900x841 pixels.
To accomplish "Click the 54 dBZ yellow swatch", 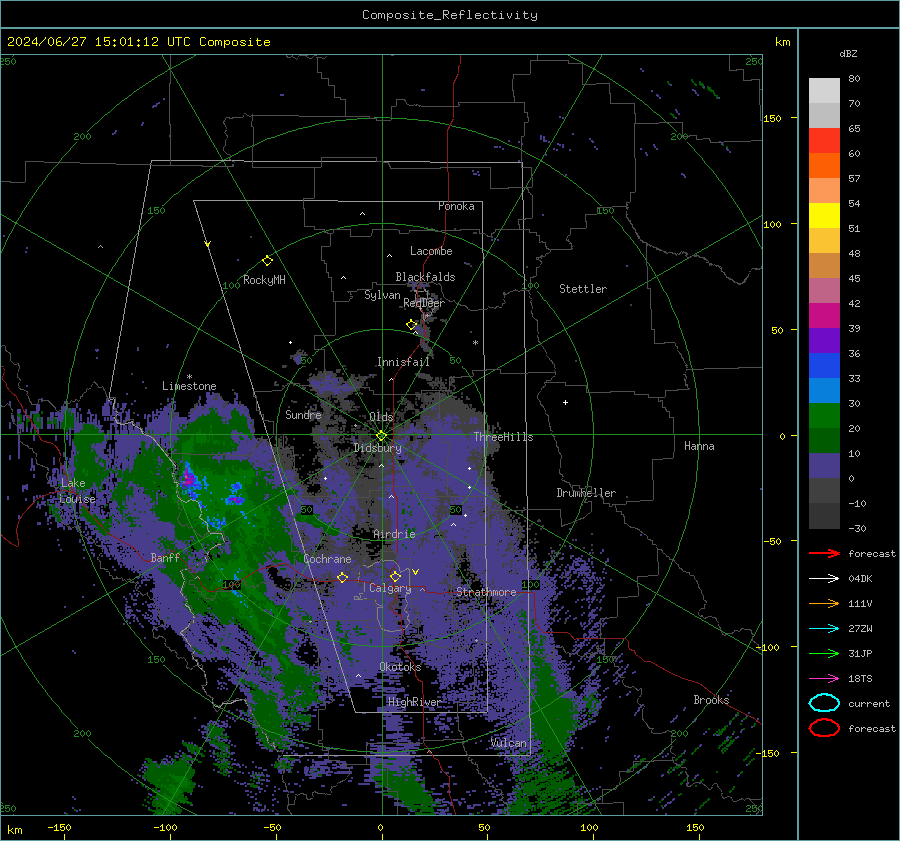I will coord(824,215).
